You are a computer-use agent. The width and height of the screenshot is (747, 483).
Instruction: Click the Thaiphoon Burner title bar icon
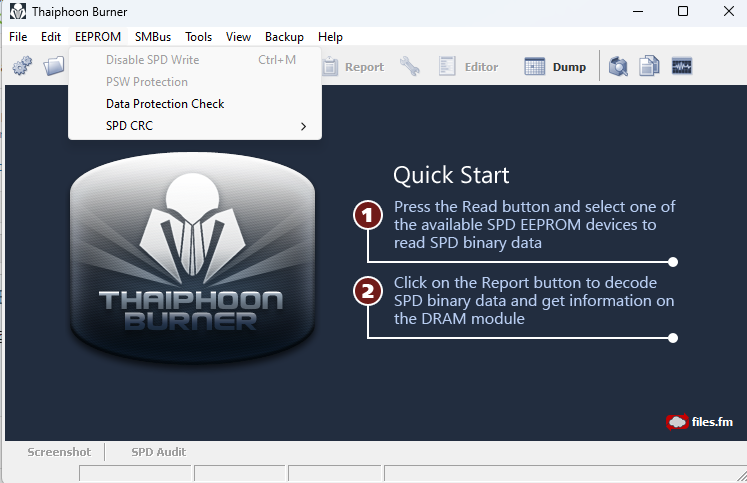coord(18,11)
